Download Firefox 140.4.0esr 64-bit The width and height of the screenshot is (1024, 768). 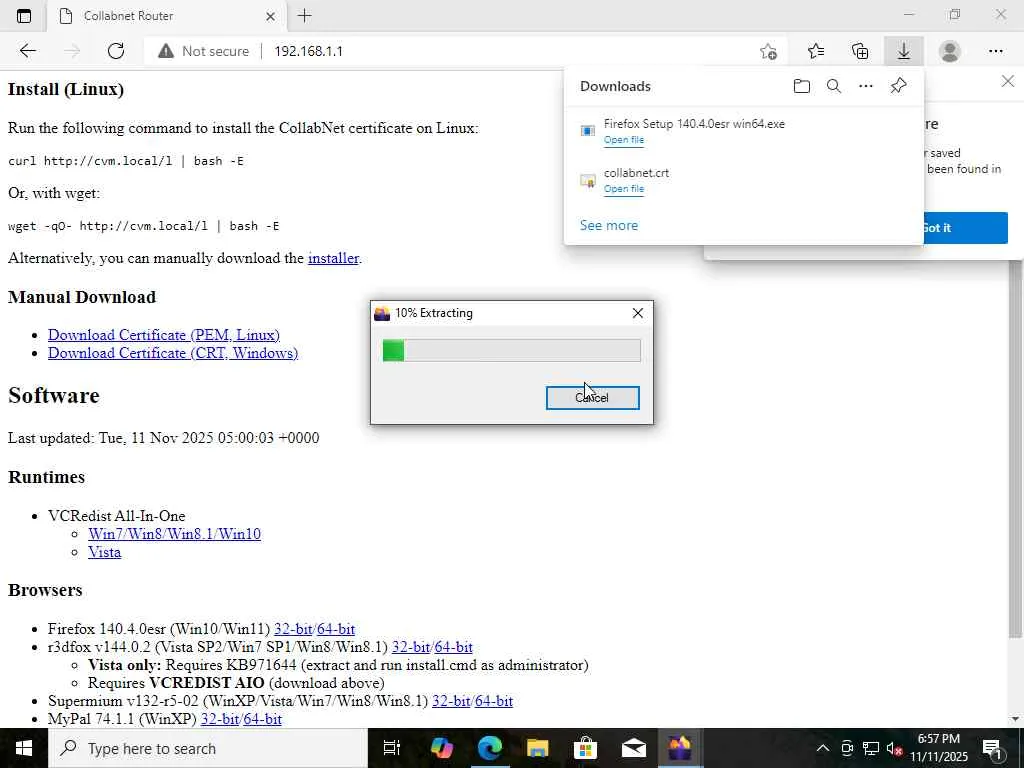(336, 629)
